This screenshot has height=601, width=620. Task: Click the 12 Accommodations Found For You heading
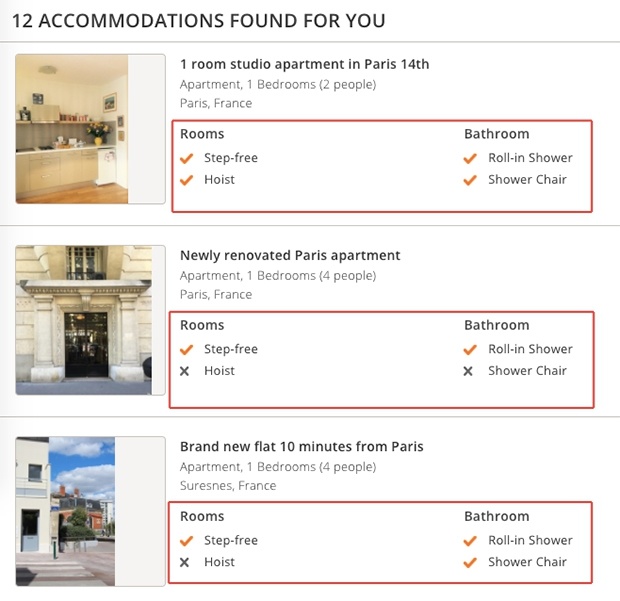point(199,21)
